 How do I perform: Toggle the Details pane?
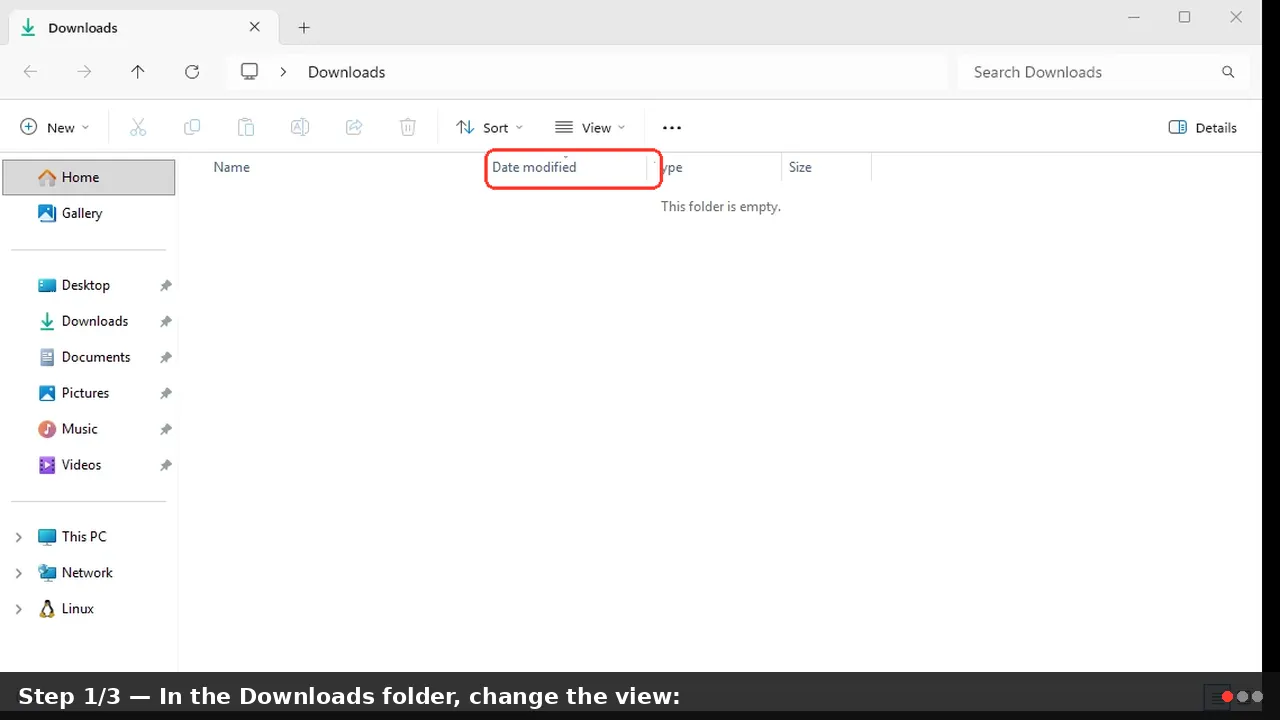(x=1203, y=127)
